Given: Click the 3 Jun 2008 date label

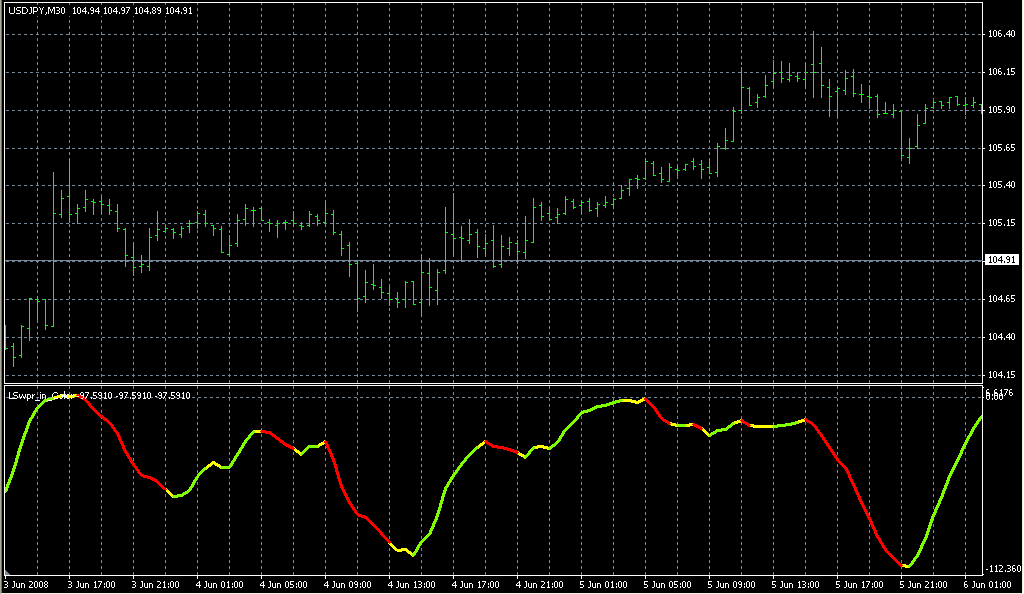Looking at the screenshot, I should 27,585.
